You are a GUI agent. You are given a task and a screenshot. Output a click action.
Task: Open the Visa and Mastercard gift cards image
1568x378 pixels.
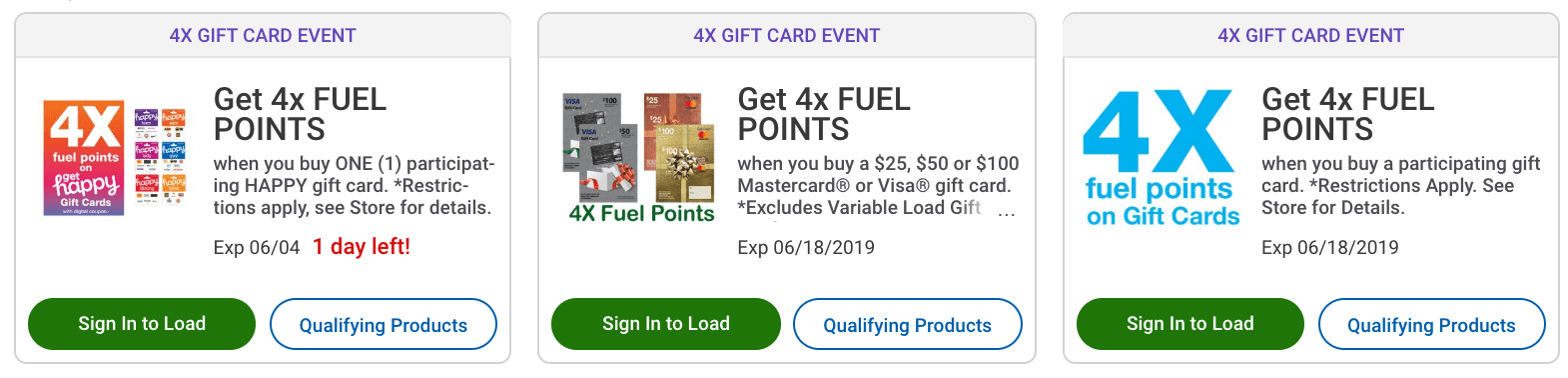click(x=641, y=158)
